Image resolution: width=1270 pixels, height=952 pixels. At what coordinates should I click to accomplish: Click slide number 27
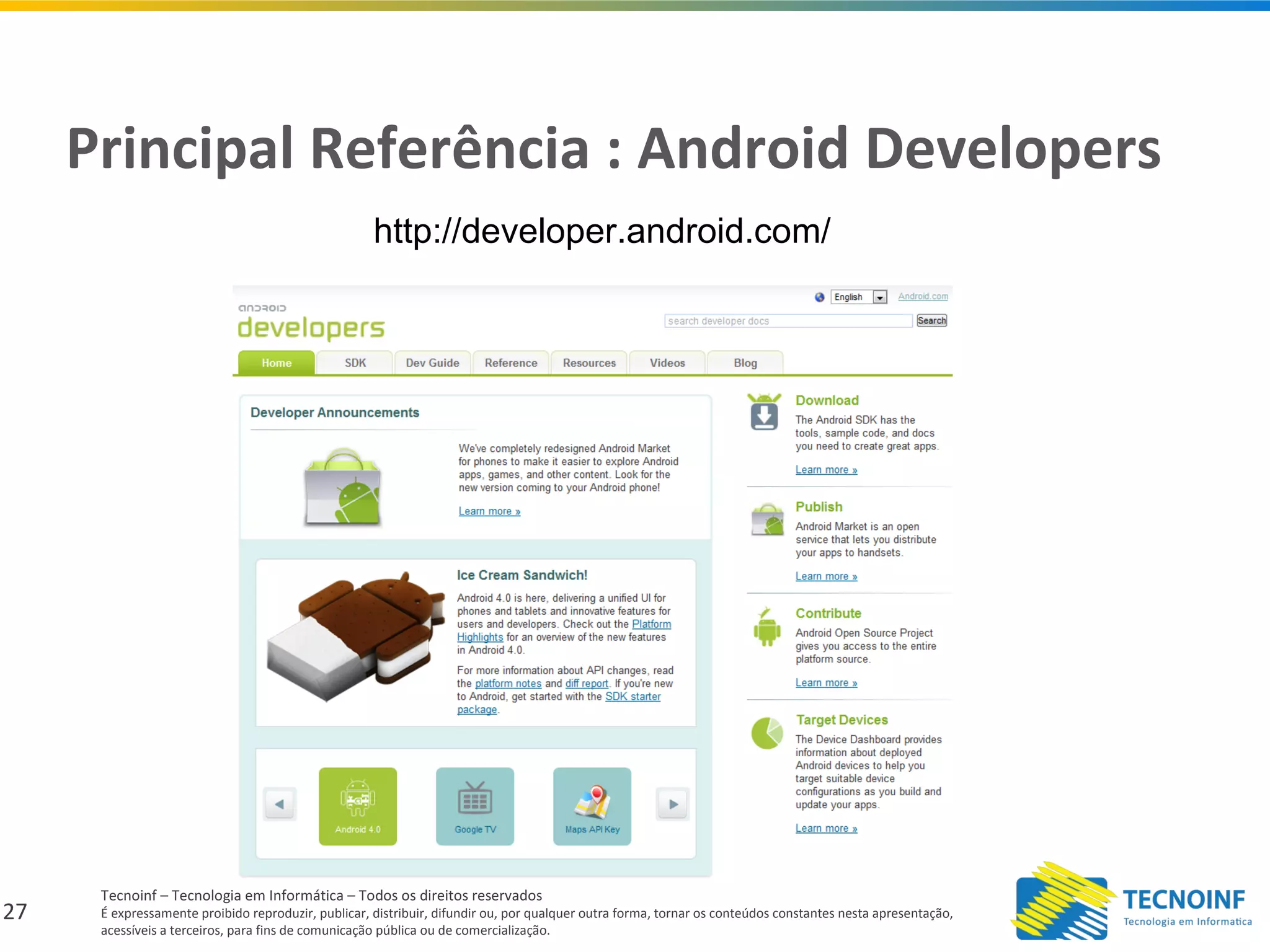point(16,912)
